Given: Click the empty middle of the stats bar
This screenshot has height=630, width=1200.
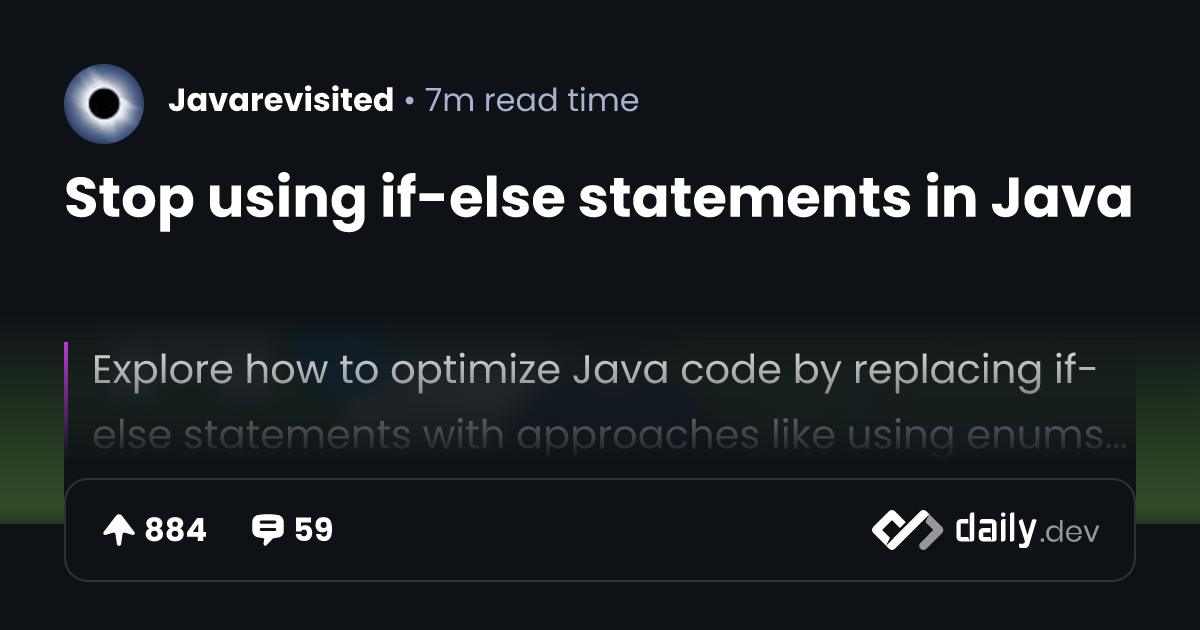Looking at the screenshot, I should (600, 530).
